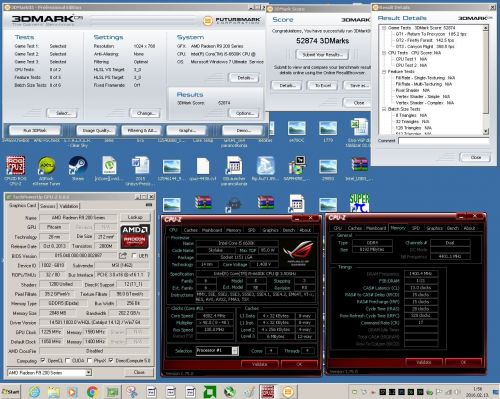
Task: Click the Change button under Settings
Action: [x=145, y=113]
